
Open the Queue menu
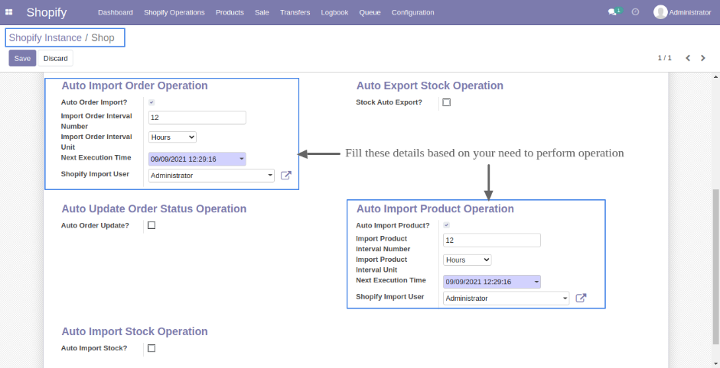coord(370,12)
